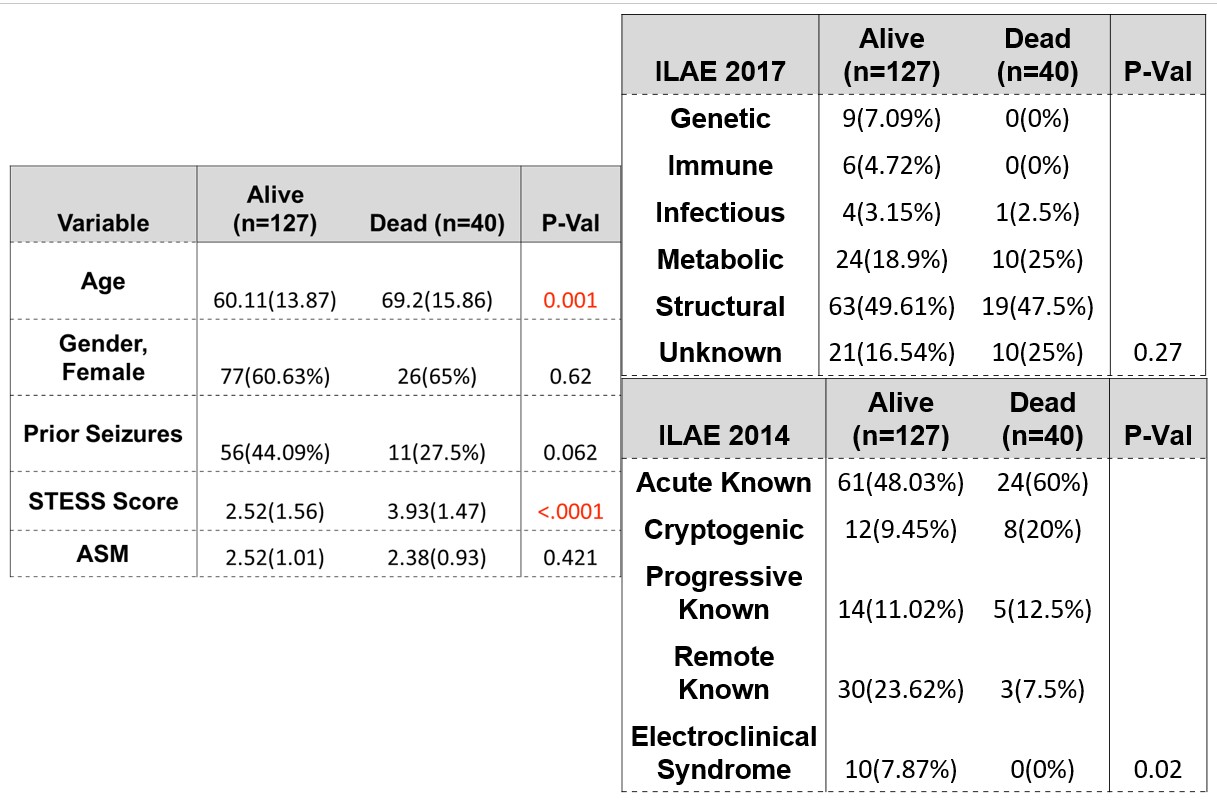Click the Age row label
1217x805 pixels.
point(103,281)
